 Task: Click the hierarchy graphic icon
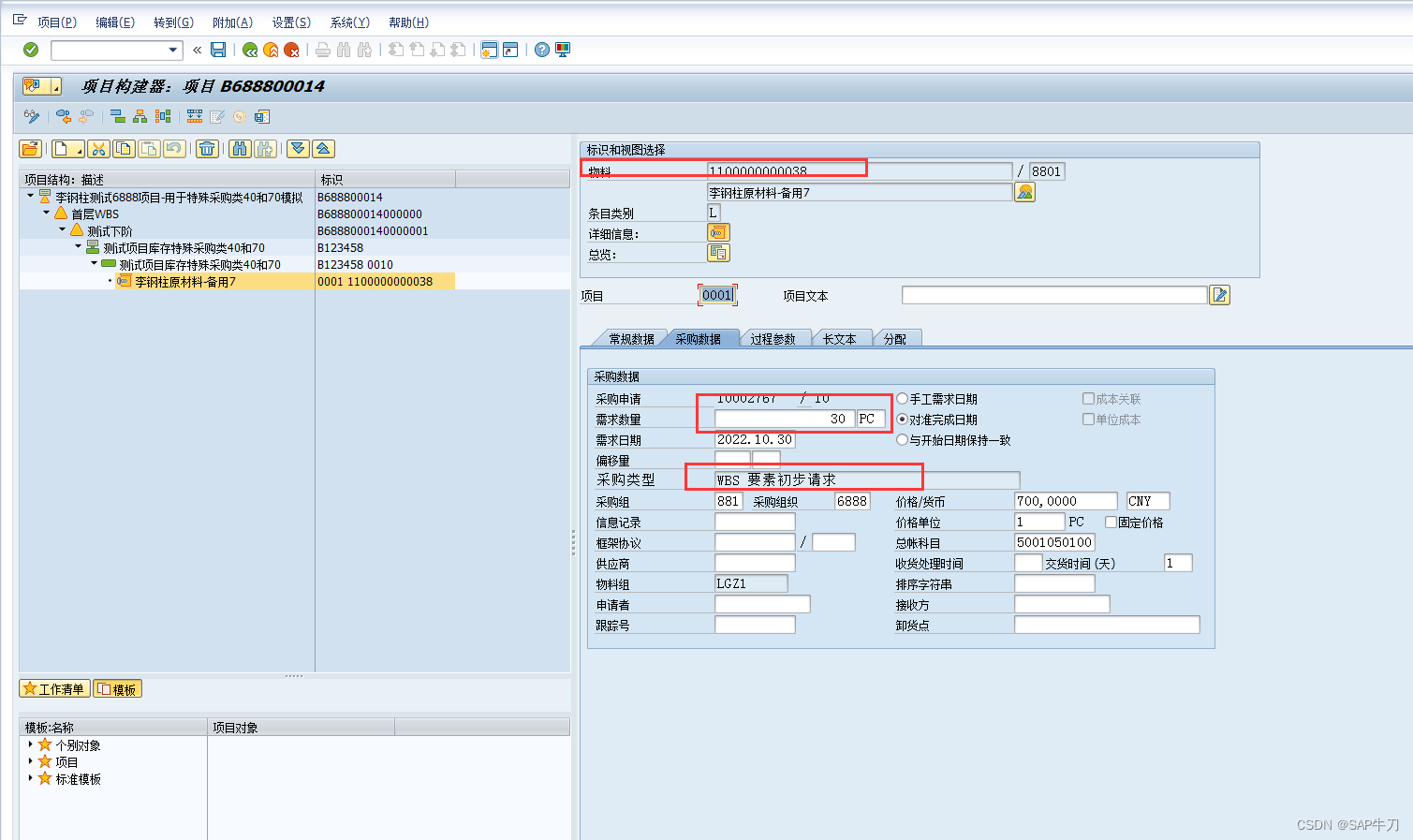[x=140, y=116]
